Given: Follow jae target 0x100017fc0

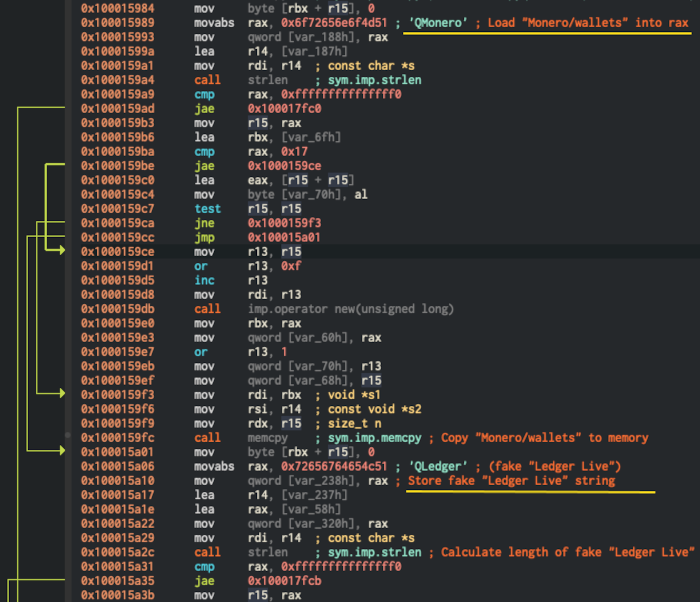Looking at the screenshot, I should [284, 109].
